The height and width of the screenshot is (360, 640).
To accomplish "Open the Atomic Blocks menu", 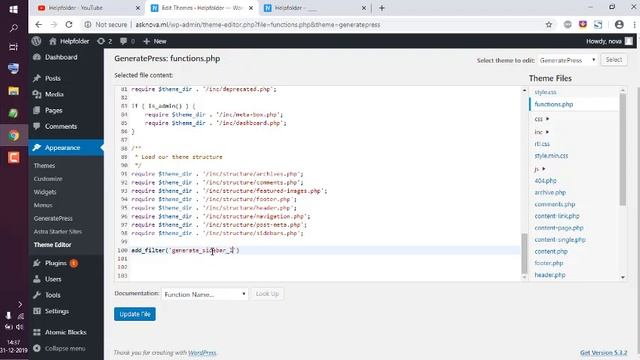I will 65,332.
